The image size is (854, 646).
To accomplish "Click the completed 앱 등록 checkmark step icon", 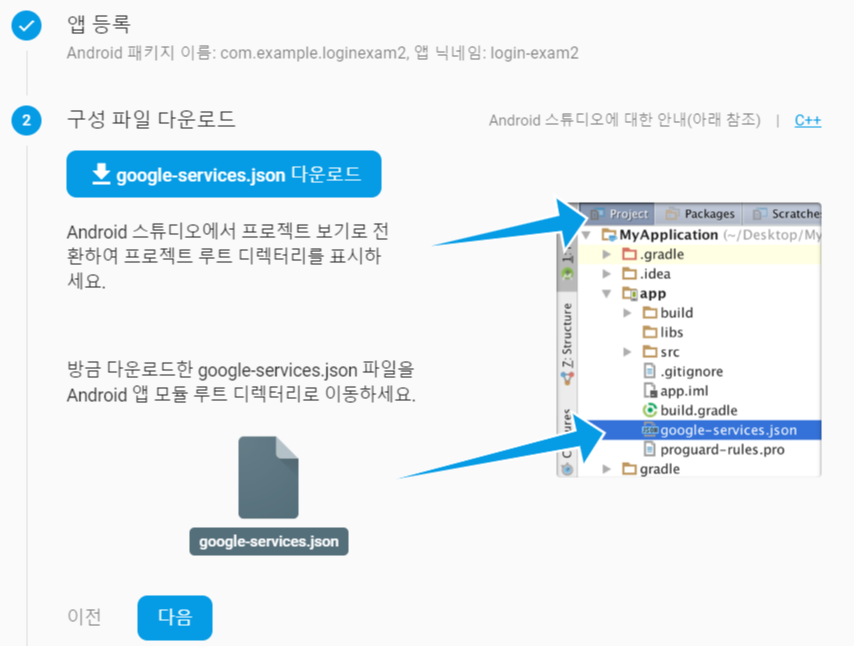I will 26,26.
